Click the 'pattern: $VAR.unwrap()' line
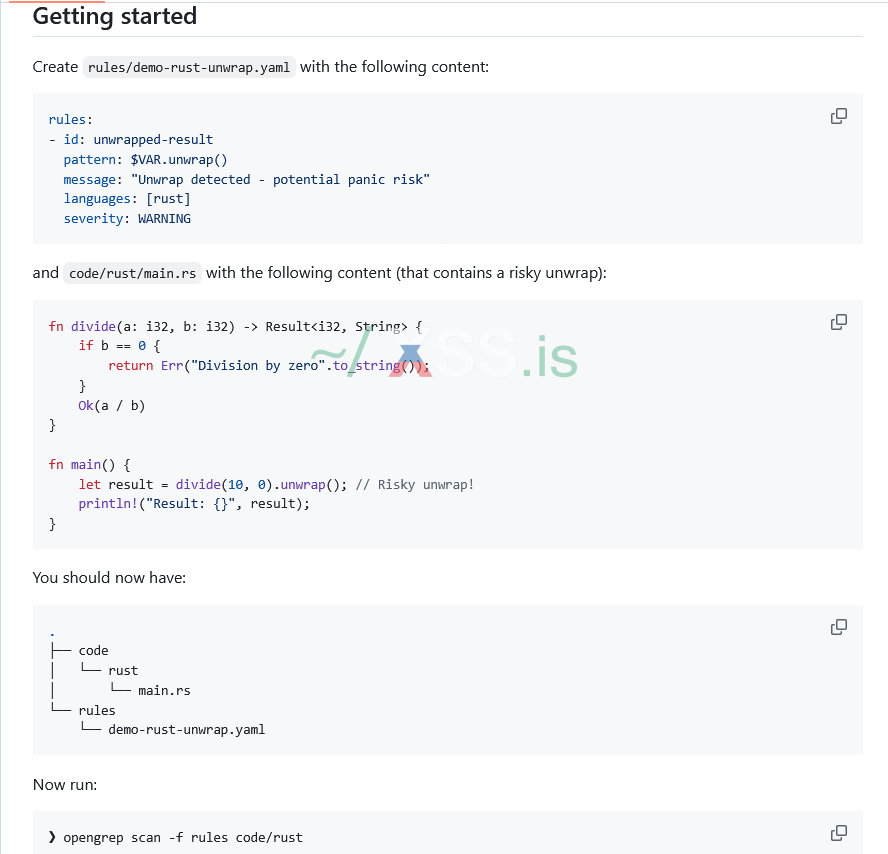 (x=146, y=160)
